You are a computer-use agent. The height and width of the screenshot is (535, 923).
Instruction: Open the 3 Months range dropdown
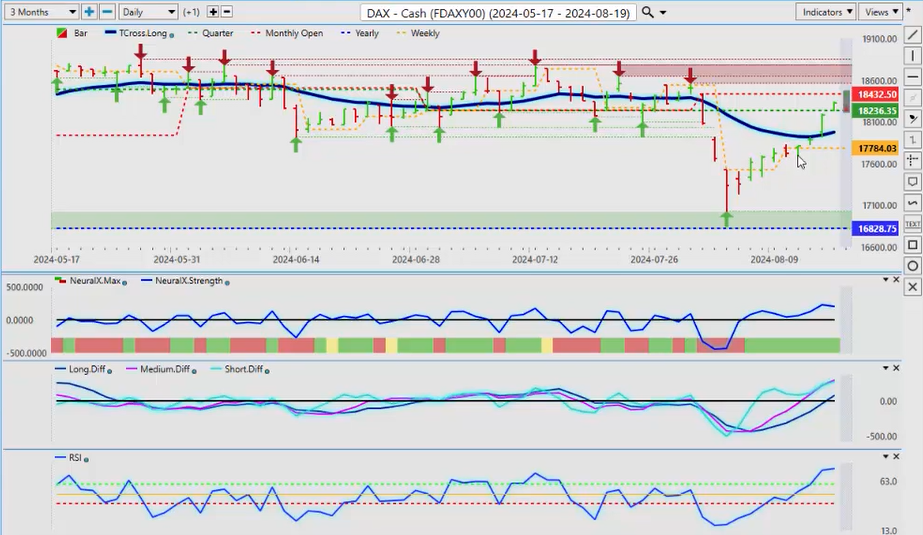pyautogui.click(x=39, y=12)
